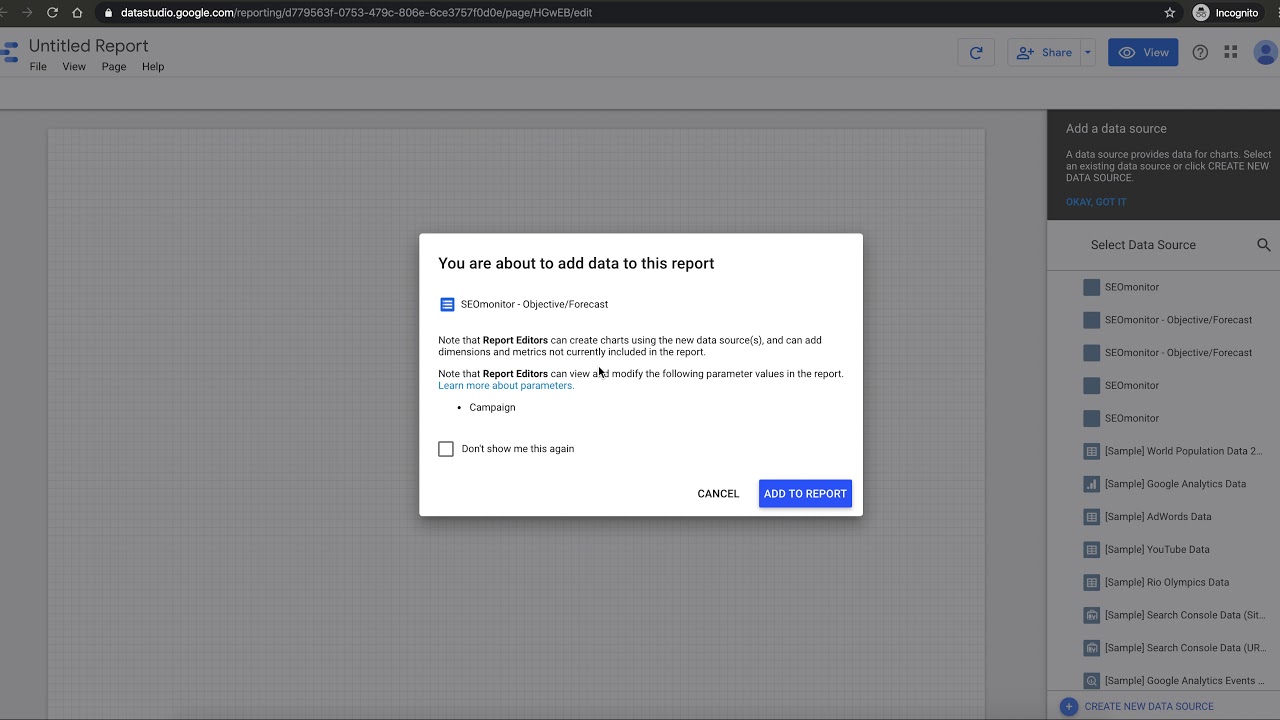Viewport: 1280px width, 720px height.
Task: Click the Google account avatar
Action: (x=1265, y=53)
